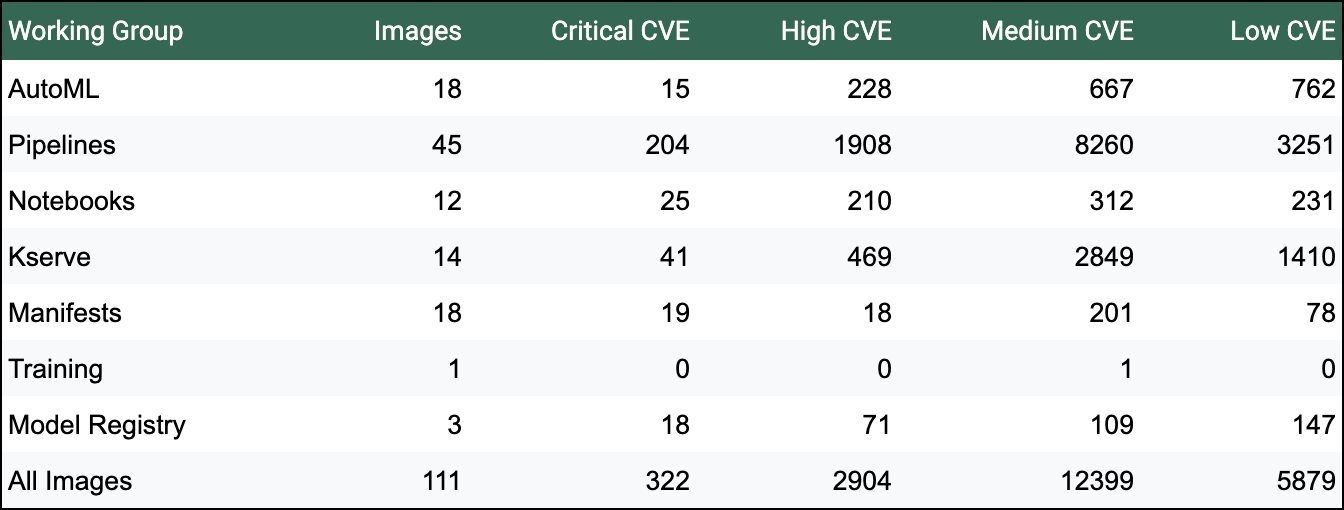Click the Low CVE column header
The image size is (1344, 510).
tap(1282, 31)
